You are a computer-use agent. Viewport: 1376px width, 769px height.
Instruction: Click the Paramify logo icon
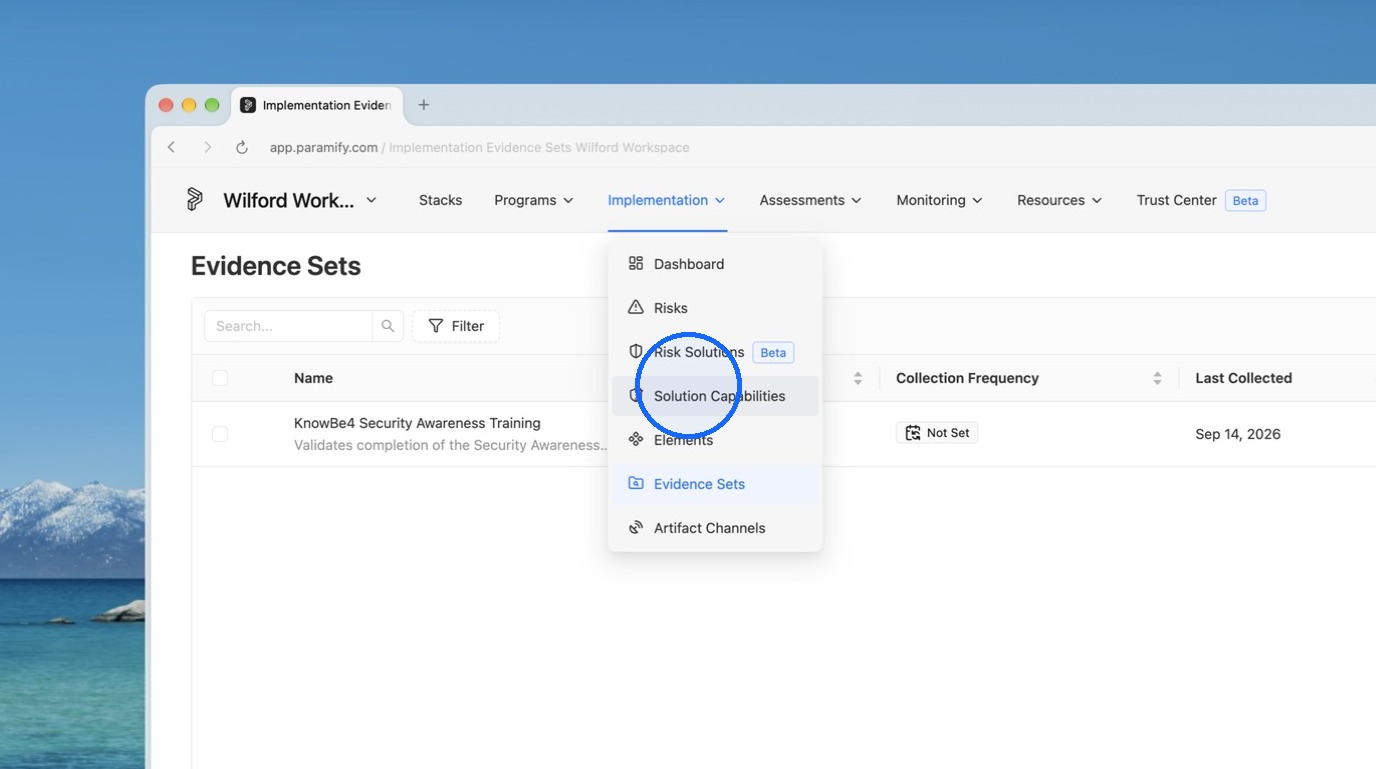click(195, 200)
